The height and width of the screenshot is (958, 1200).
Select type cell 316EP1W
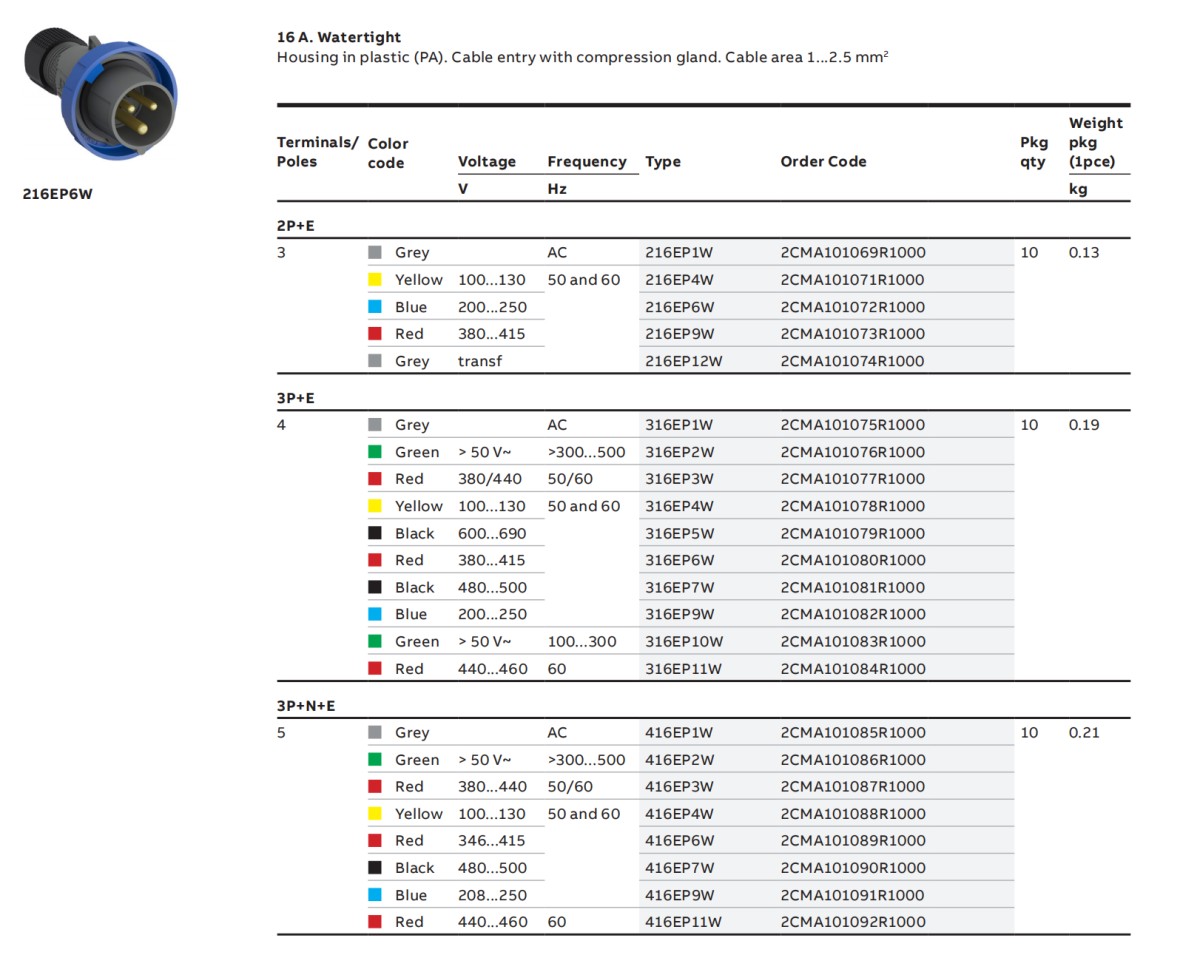click(679, 425)
